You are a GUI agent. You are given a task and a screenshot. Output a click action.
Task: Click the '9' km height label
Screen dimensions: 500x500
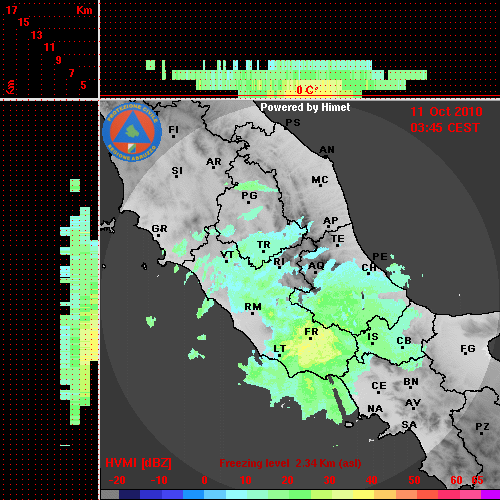point(59,60)
